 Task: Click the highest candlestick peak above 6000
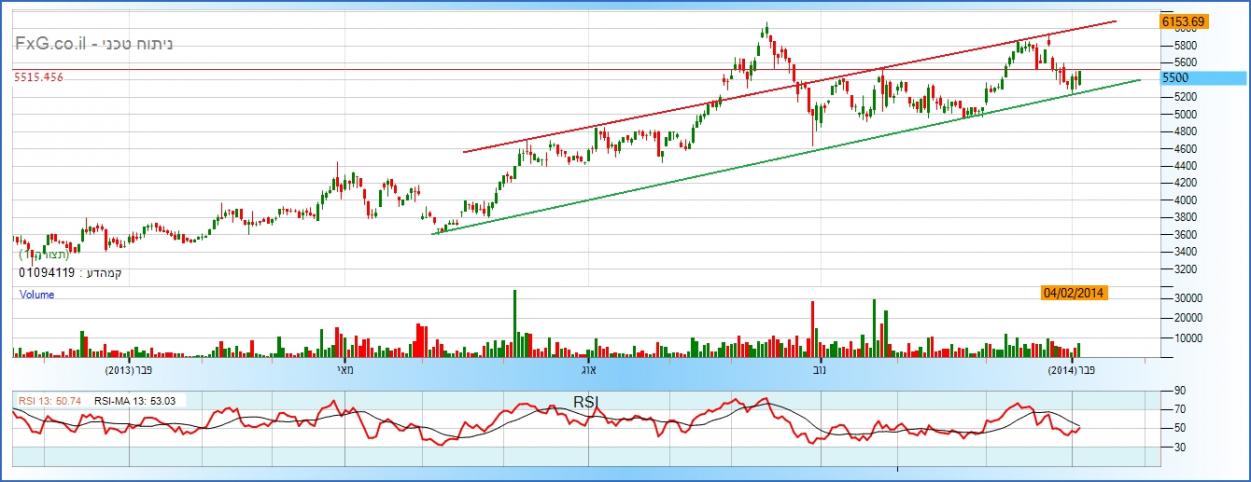[766, 26]
